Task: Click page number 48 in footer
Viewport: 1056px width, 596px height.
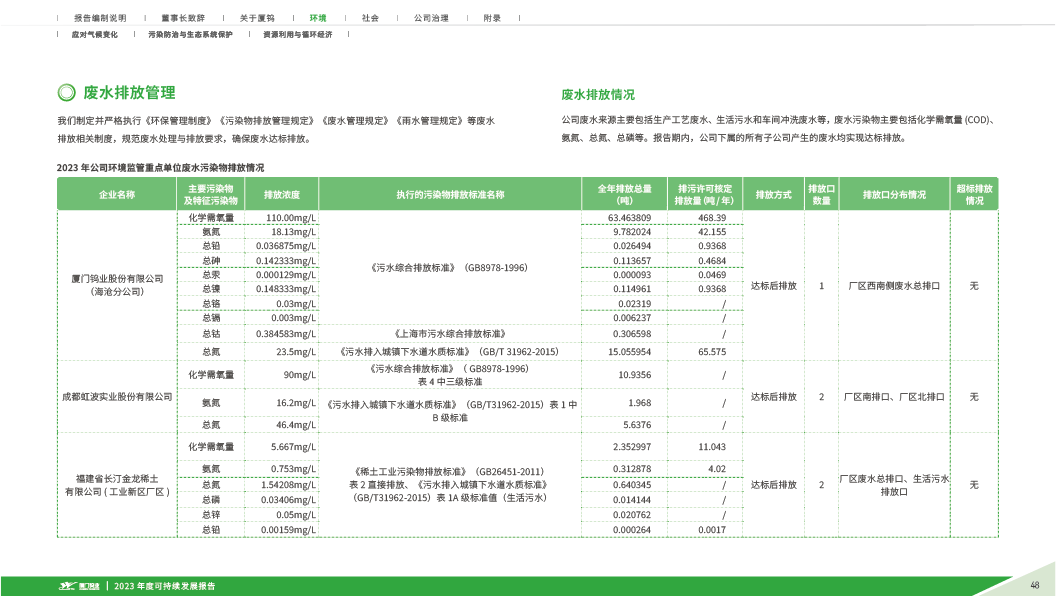Action: pyautogui.click(x=1035, y=585)
